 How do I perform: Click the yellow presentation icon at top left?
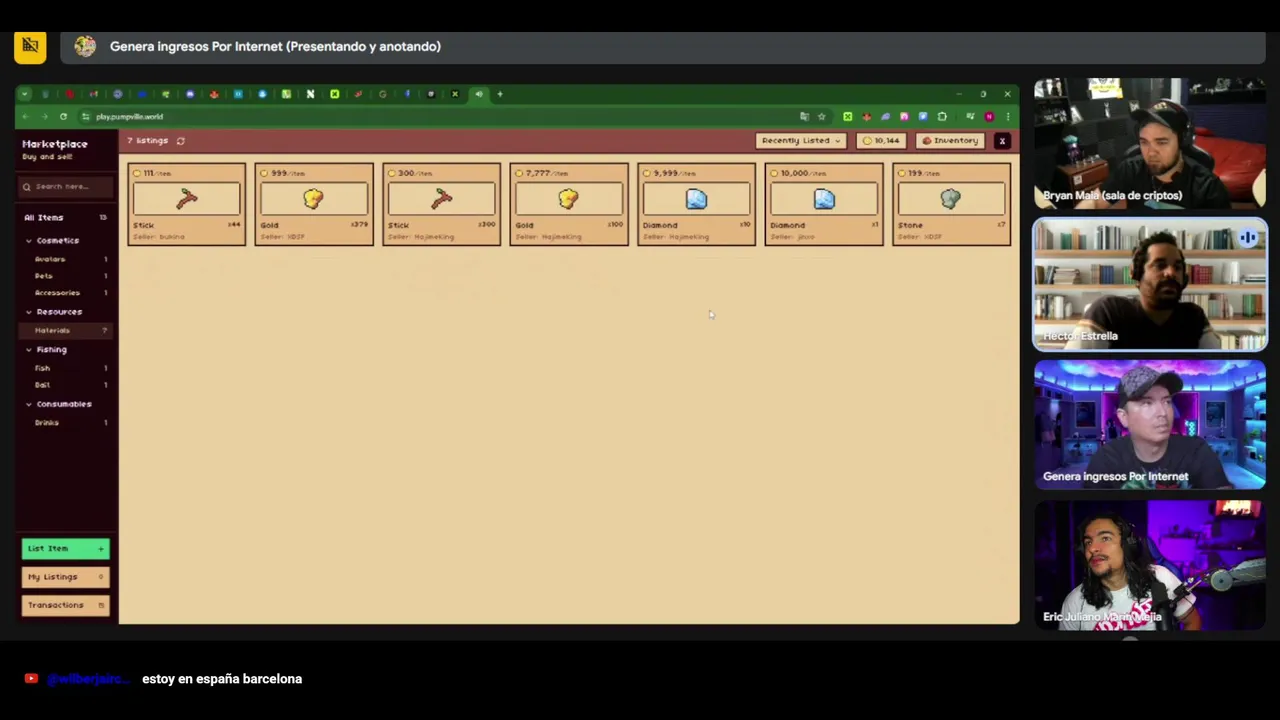30,47
